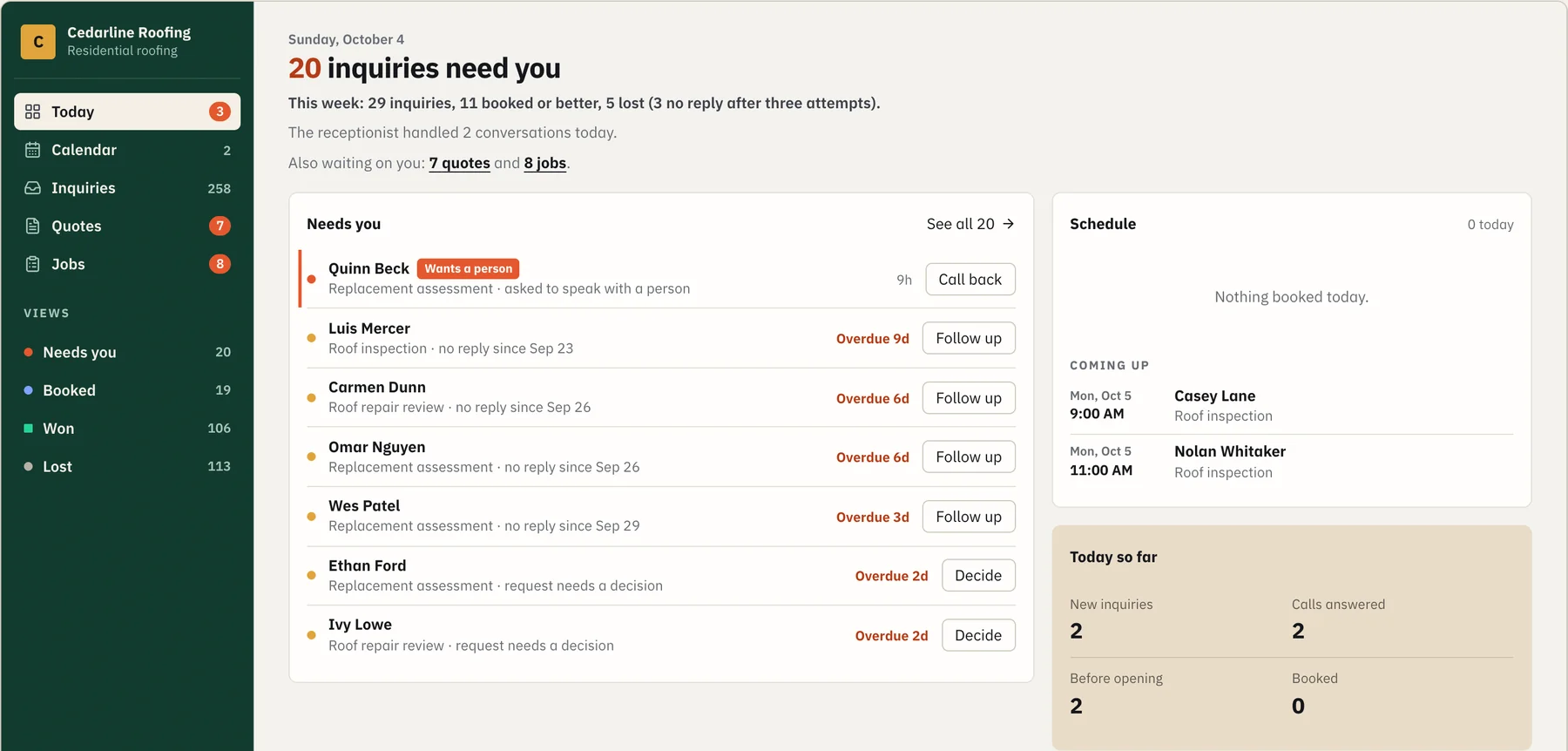Follow up with Omar Nguyen
1568x751 pixels.
pos(969,457)
